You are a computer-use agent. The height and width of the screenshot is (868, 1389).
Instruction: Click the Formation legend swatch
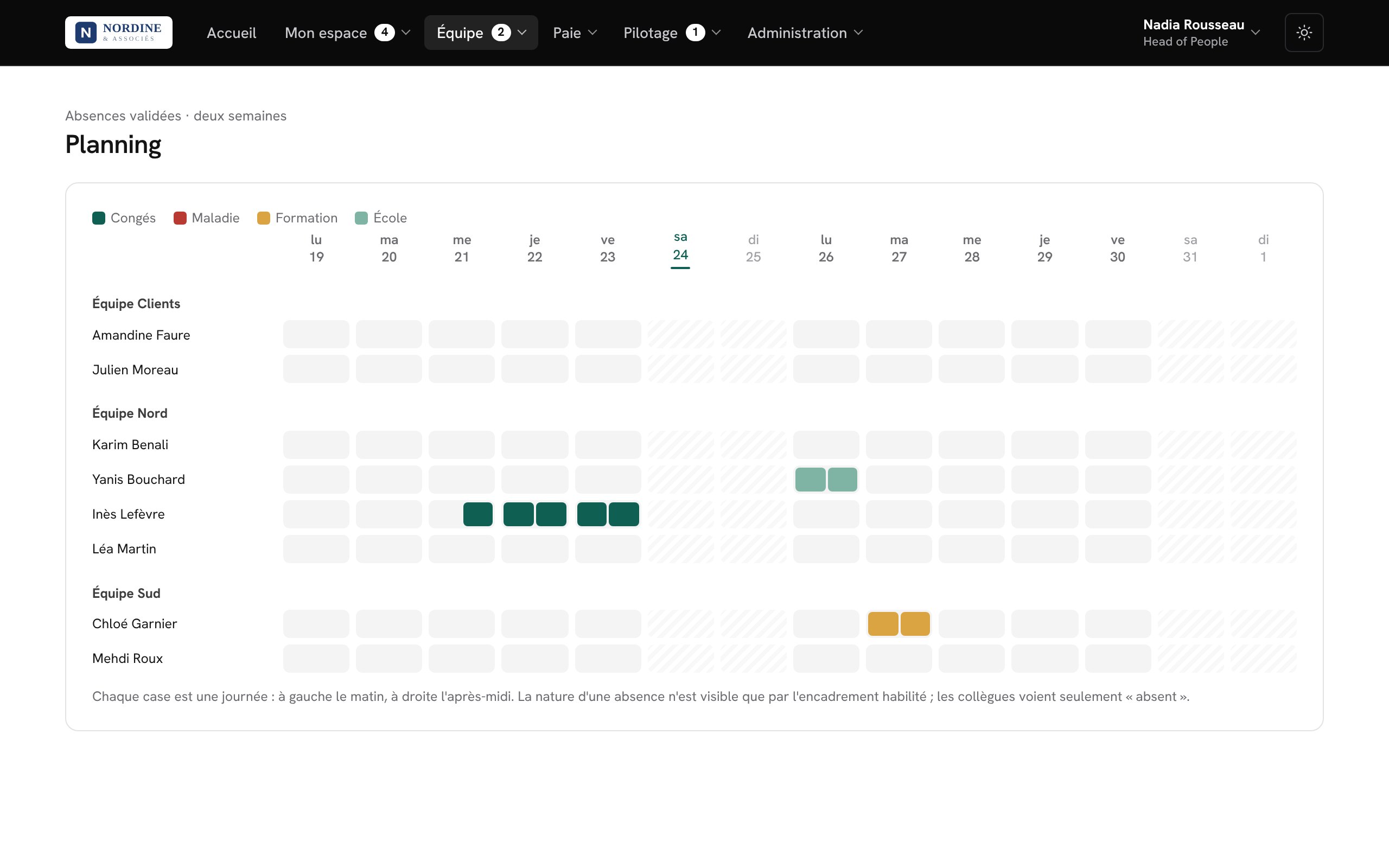coord(264,218)
